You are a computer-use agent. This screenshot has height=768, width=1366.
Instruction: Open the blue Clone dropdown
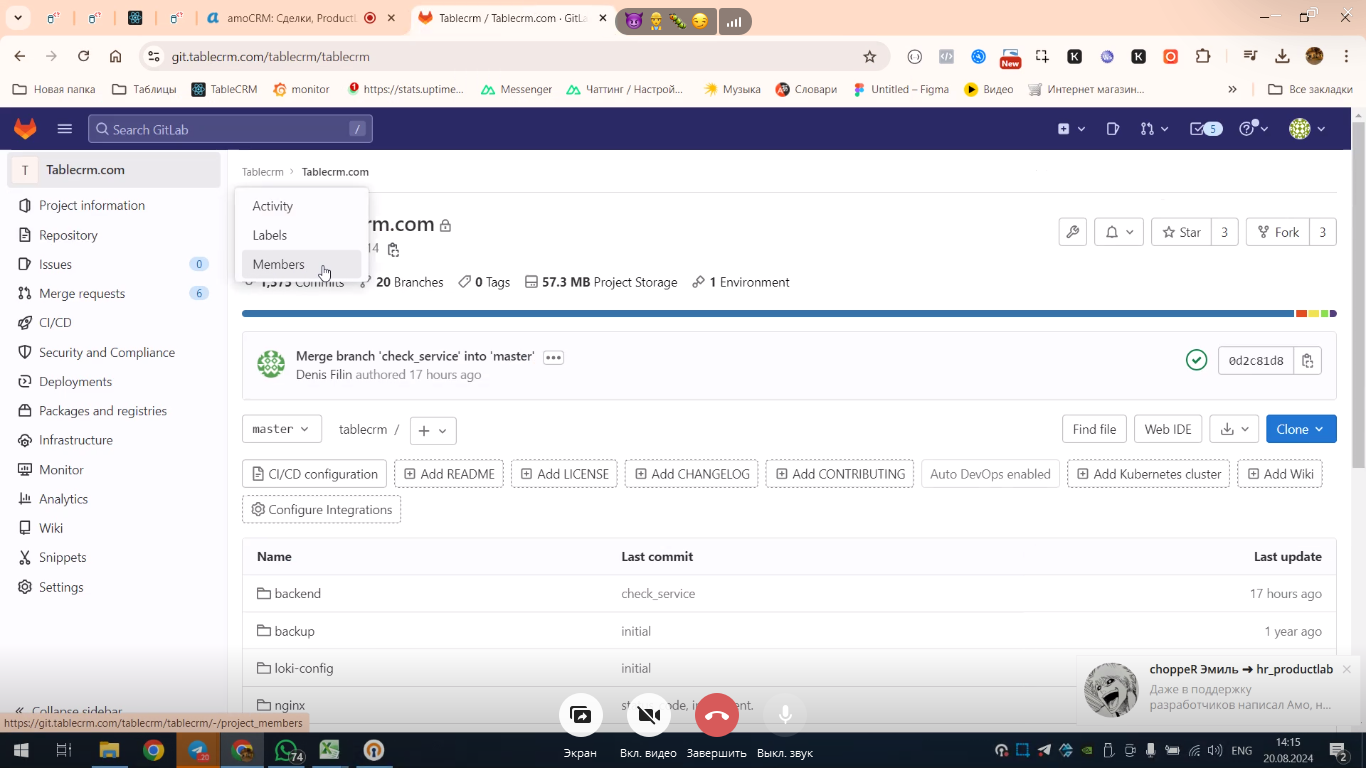(1301, 429)
